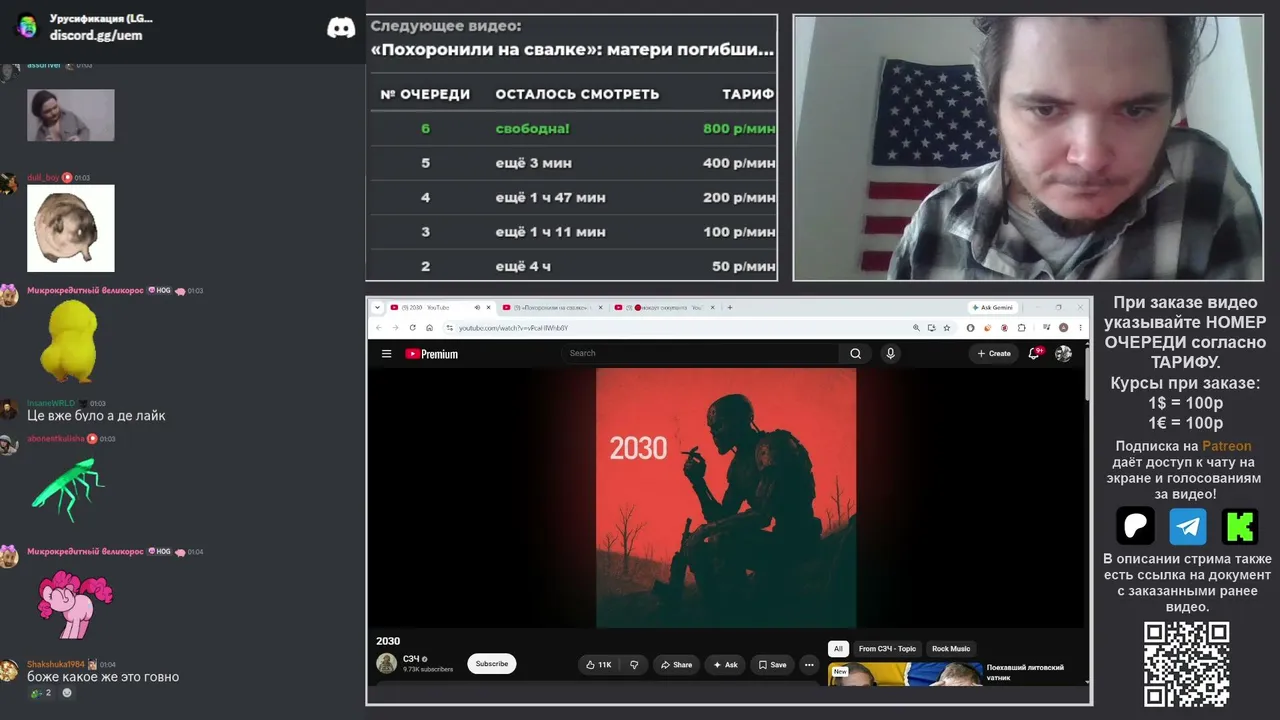Click the 'ещё 1 ч 47 мин' queue cell

[550, 198]
